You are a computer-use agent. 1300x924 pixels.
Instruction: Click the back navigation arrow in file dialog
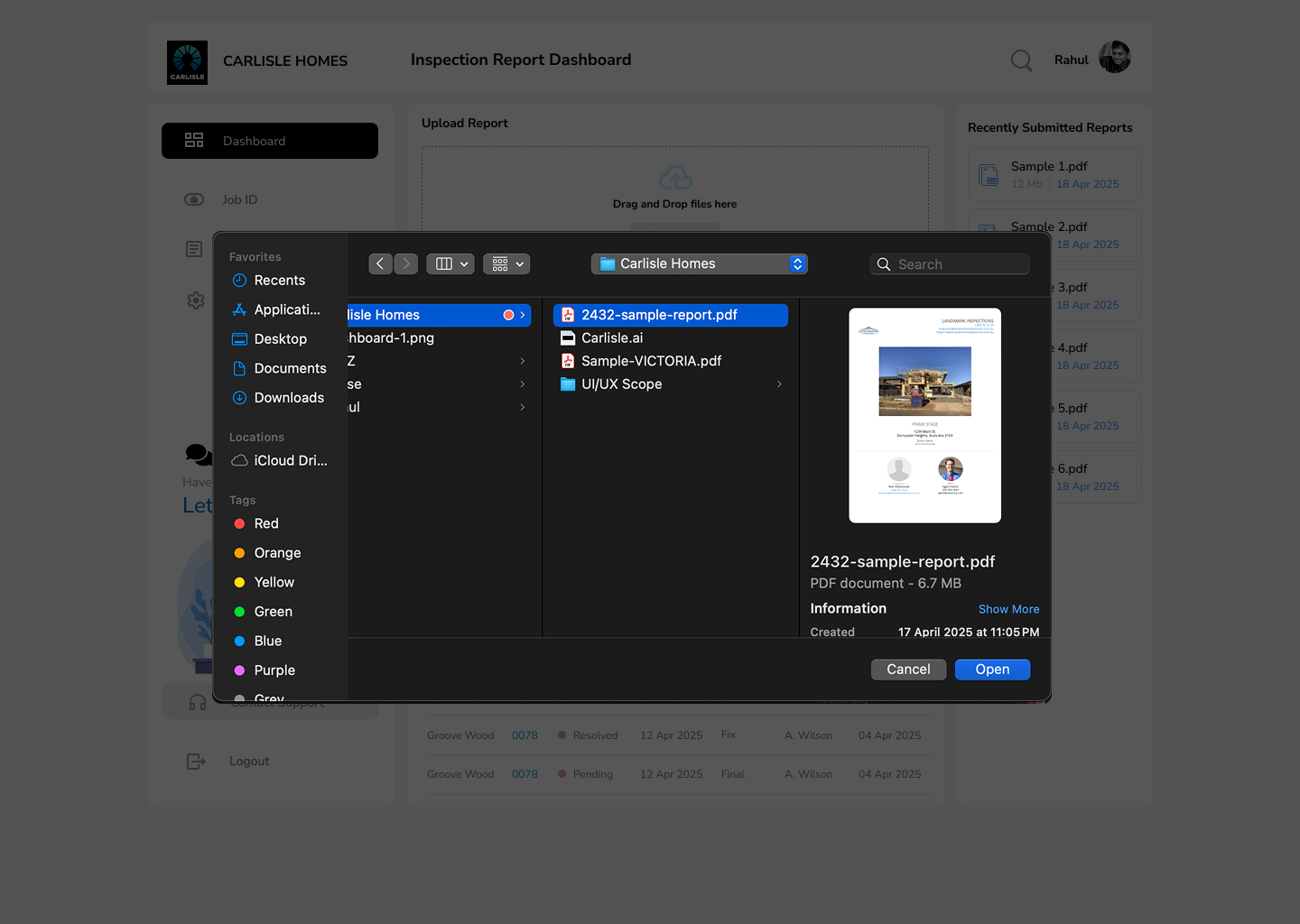[380, 263]
